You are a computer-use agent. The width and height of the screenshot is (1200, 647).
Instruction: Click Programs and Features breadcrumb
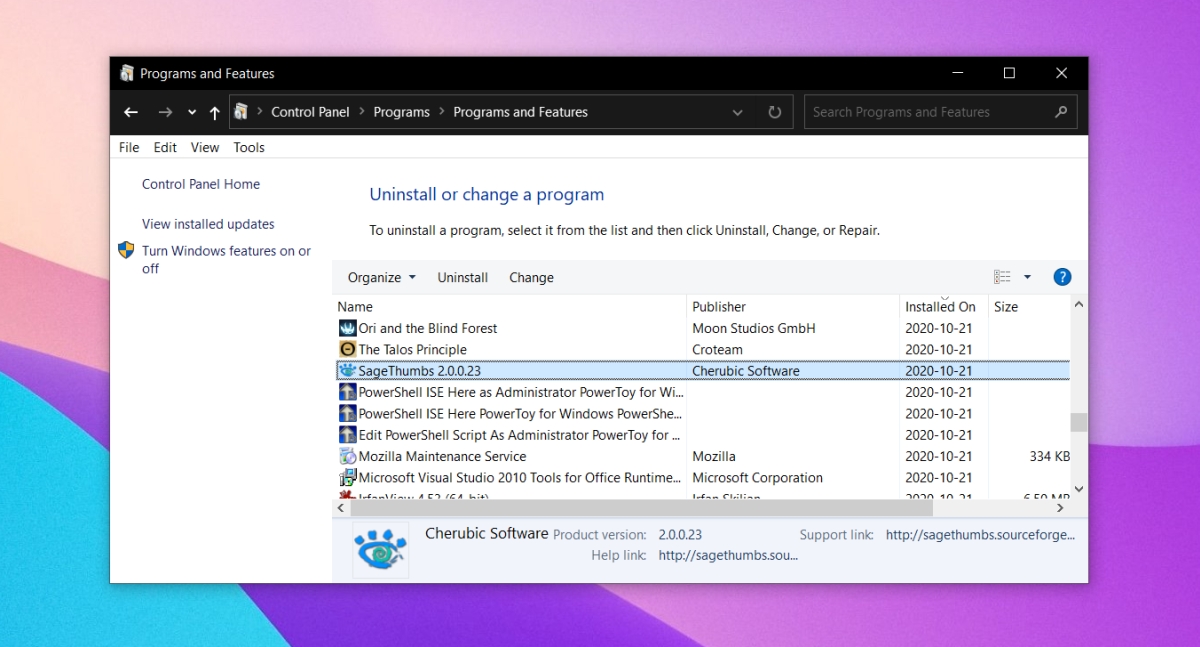click(x=520, y=112)
